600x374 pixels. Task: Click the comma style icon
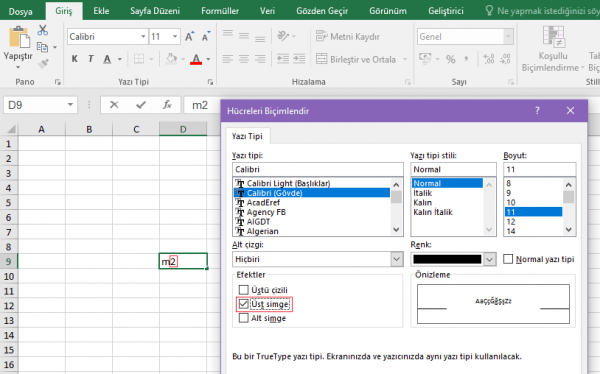click(466, 59)
